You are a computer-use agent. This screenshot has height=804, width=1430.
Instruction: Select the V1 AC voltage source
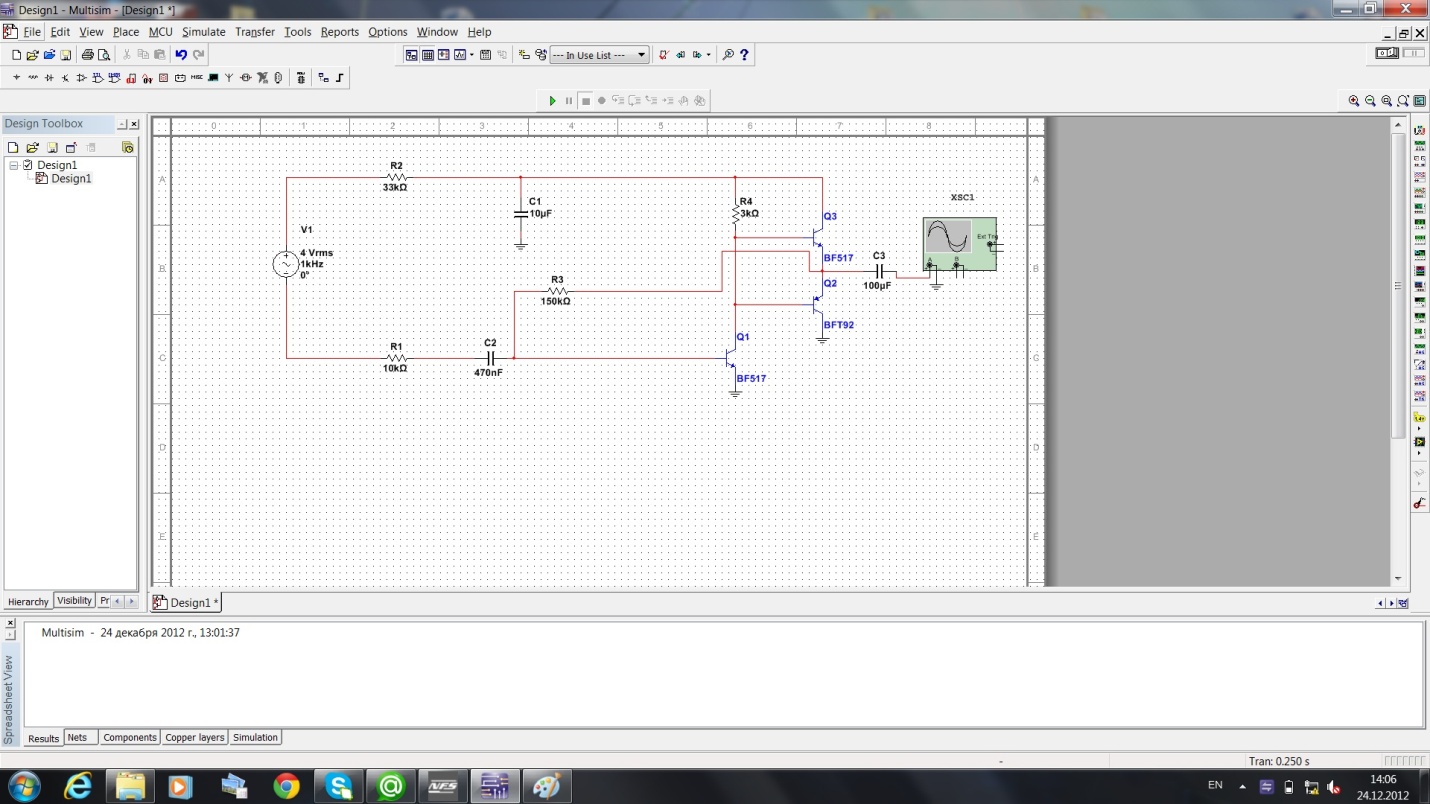click(x=286, y=264)
